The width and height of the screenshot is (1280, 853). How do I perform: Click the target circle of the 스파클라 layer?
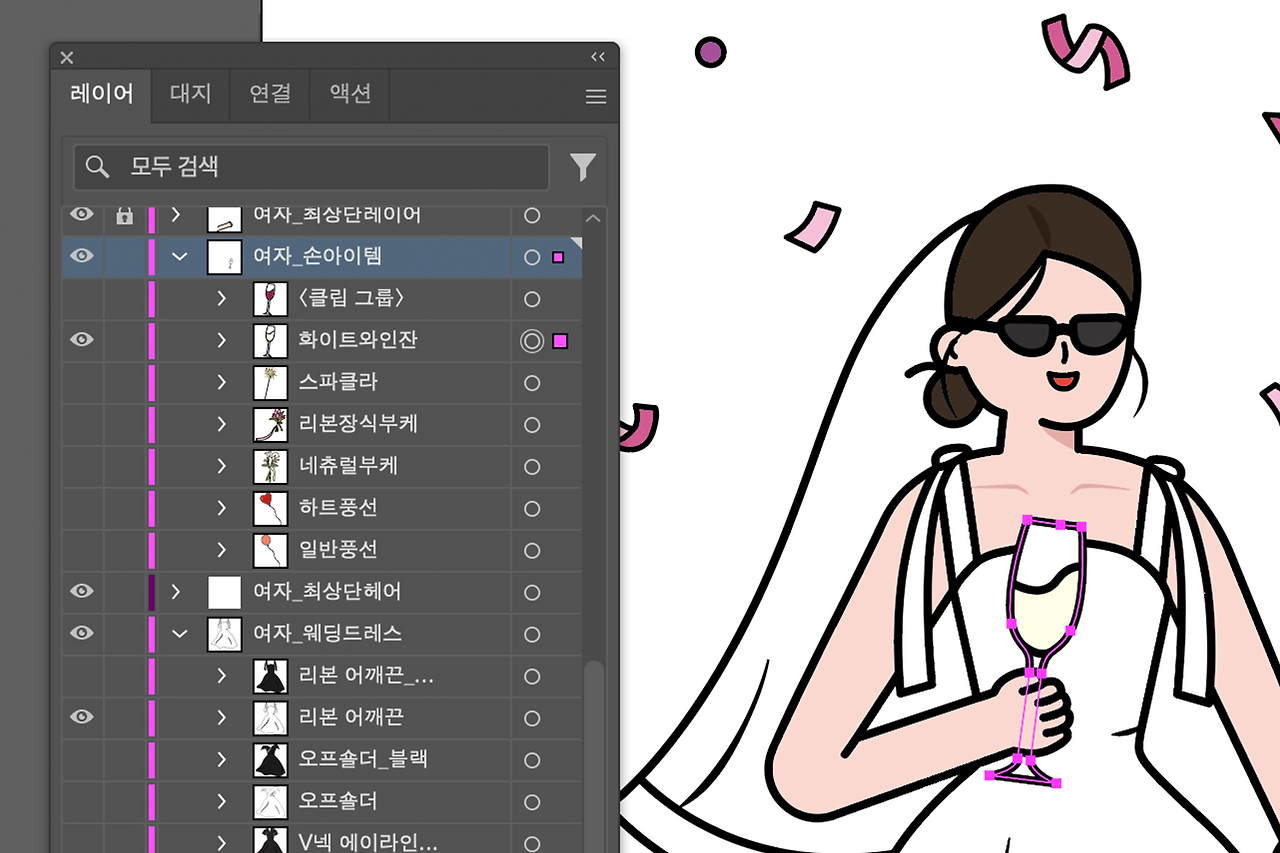click(x=531, y=382)
